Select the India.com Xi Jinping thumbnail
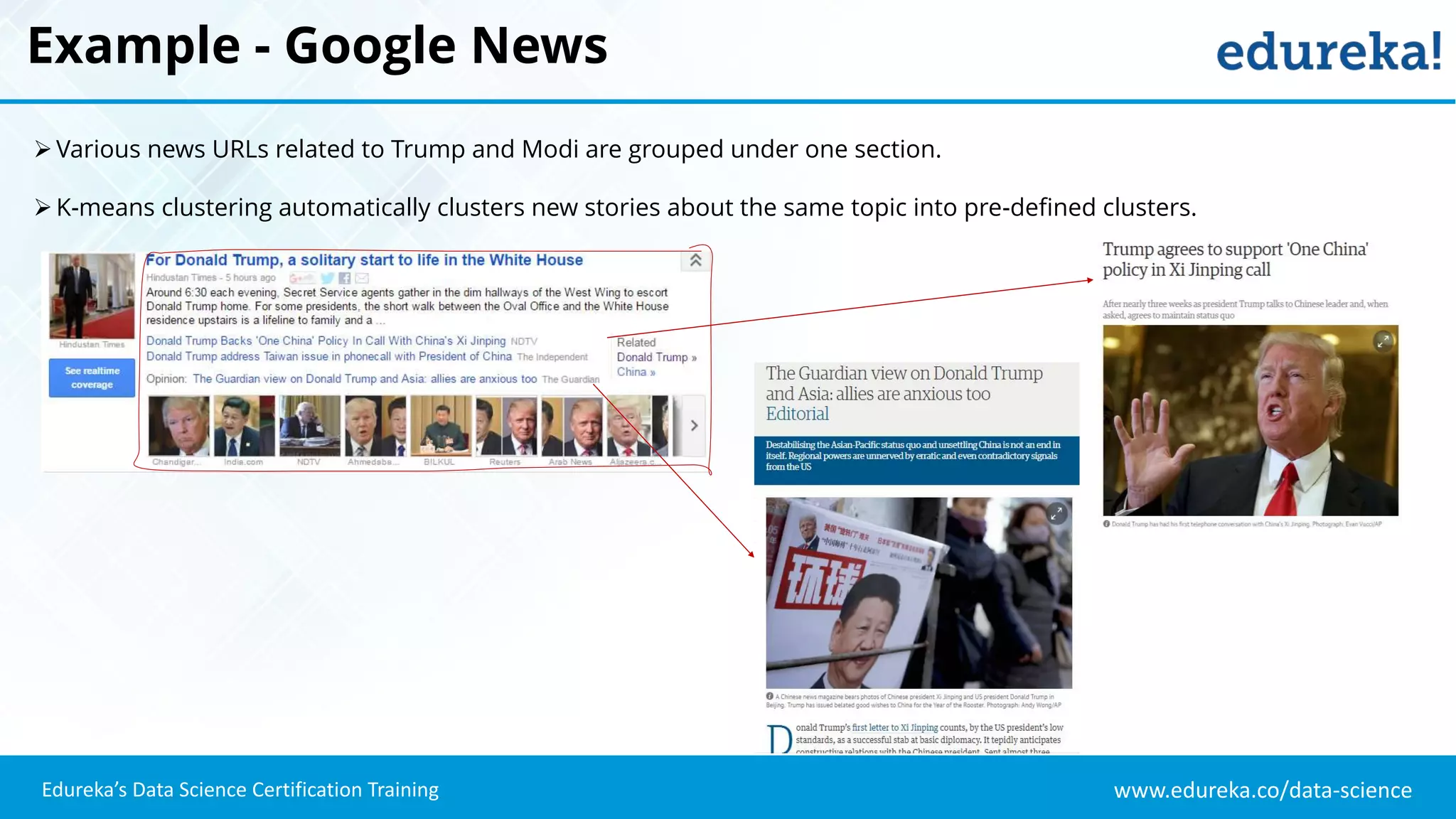The width and height of the screenshot is (1456, 819). (244, 426)
